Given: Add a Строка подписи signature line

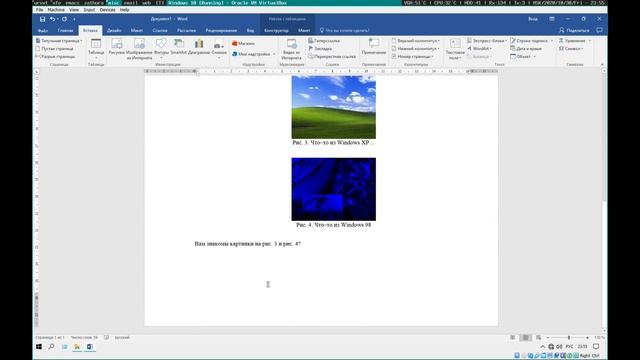Looking at the screenshot, I should pyautogui.click(x=531, y=41).
